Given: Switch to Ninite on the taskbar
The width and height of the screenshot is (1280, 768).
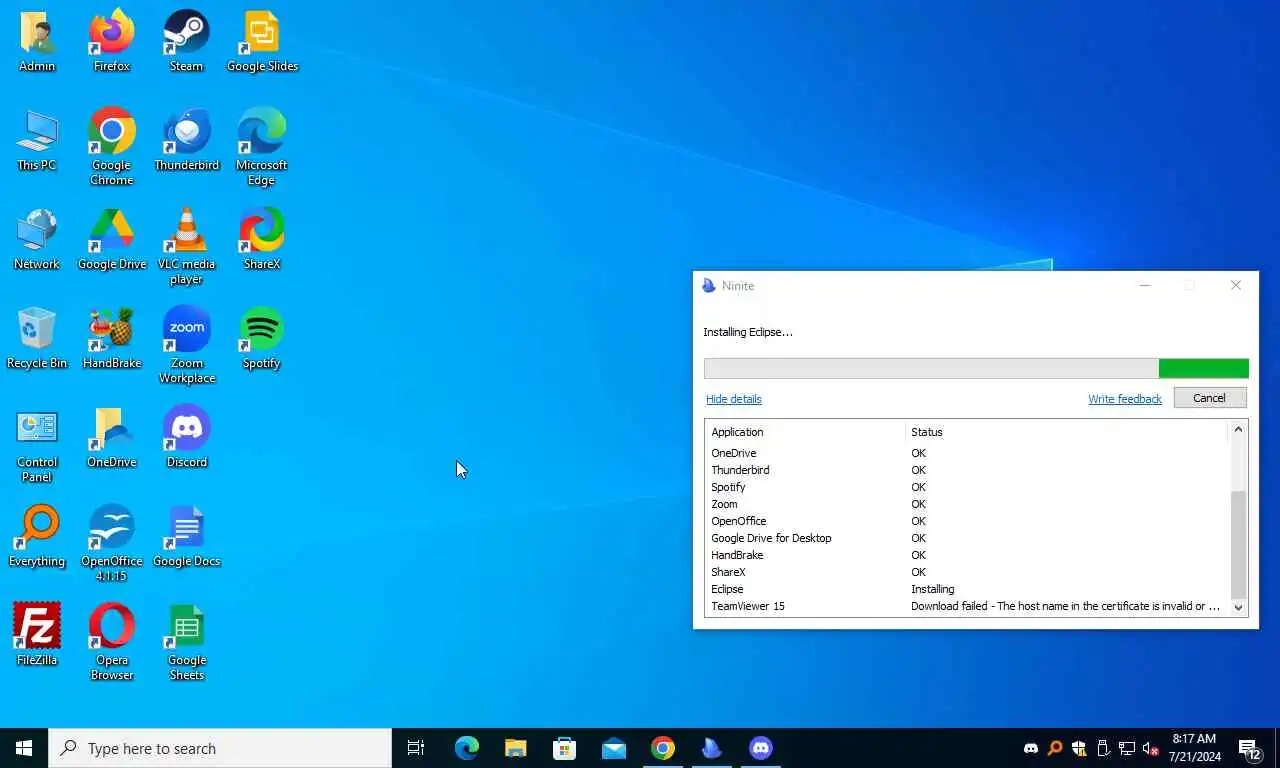Looking at the screenshot, I should click(x=712, y=748).
